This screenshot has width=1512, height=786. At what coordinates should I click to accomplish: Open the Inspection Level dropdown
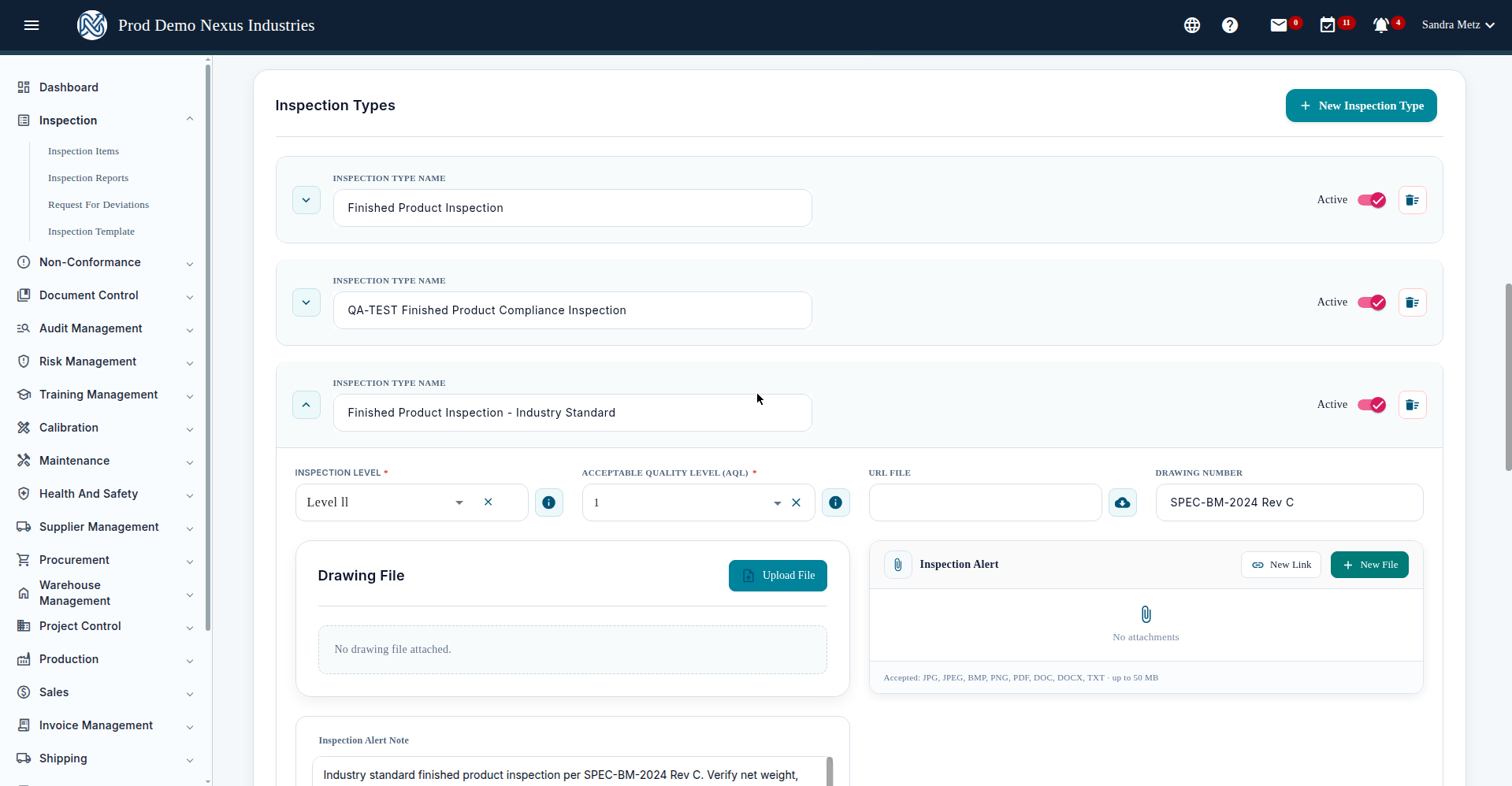[x=459, y=502]
